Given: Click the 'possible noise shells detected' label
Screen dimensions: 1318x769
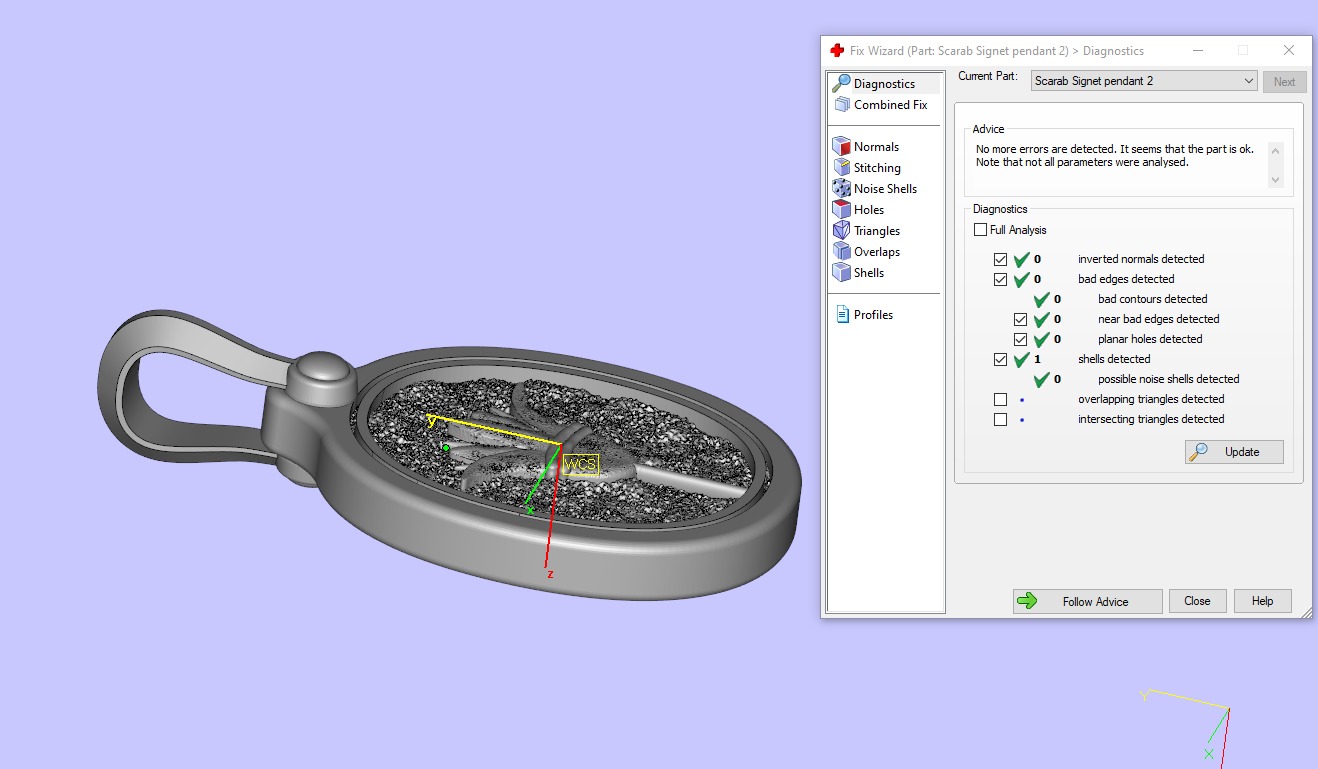Looking at the screenshot, I should pos(1169,379).
